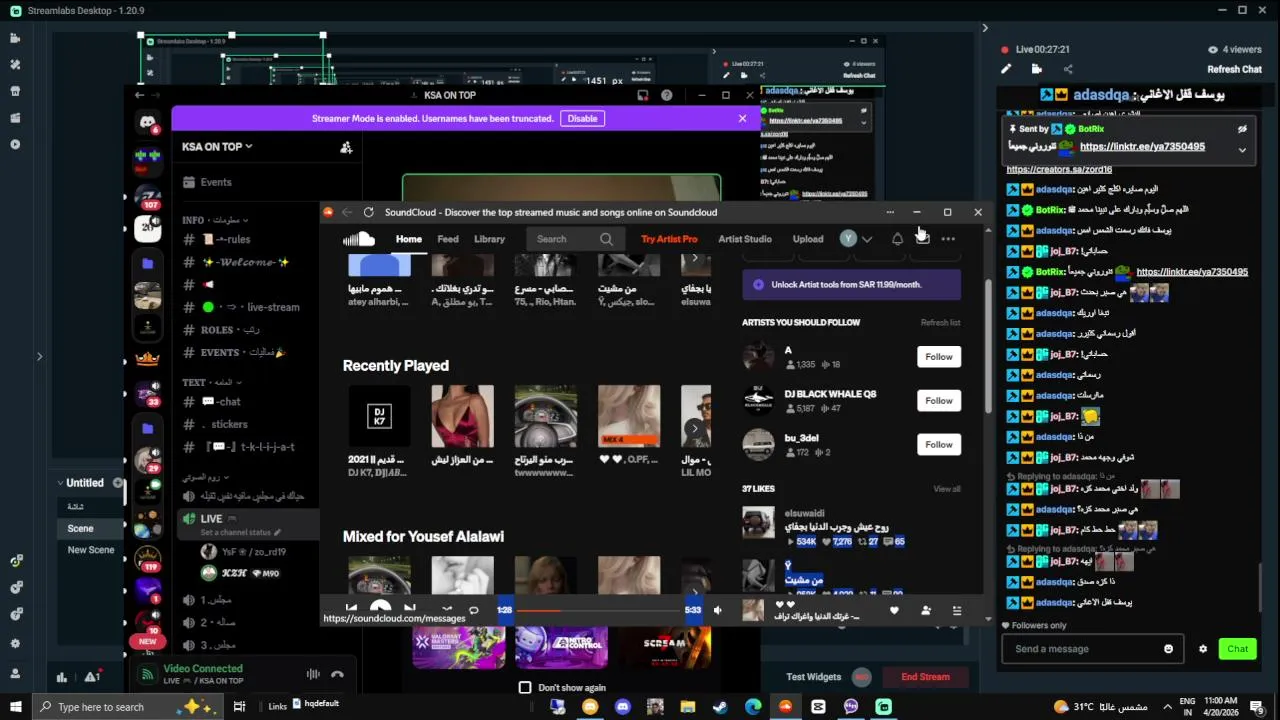Collapse Discord TEXT category

click(x=212, y=382)
